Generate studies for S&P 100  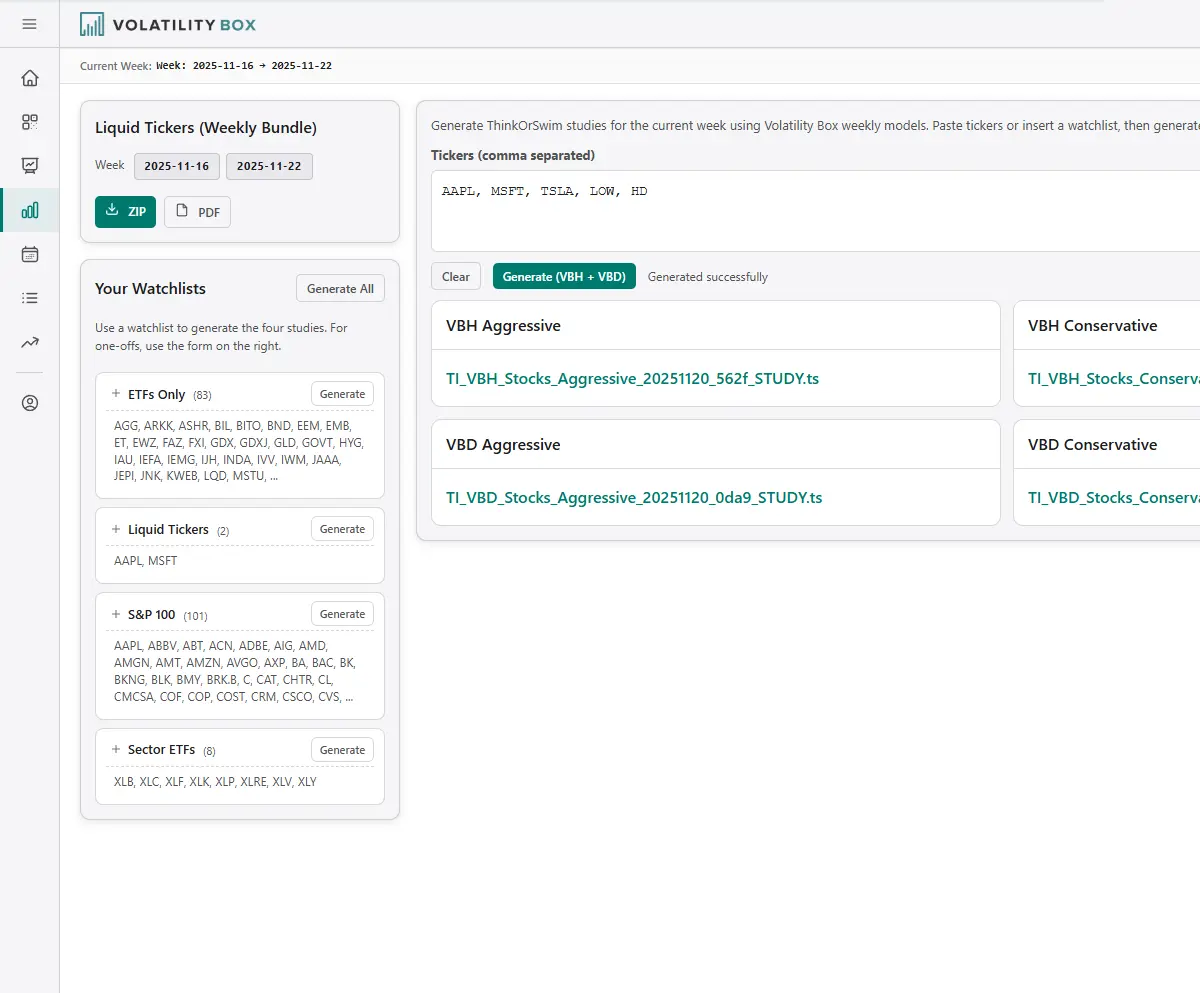(x=342, y=614)
